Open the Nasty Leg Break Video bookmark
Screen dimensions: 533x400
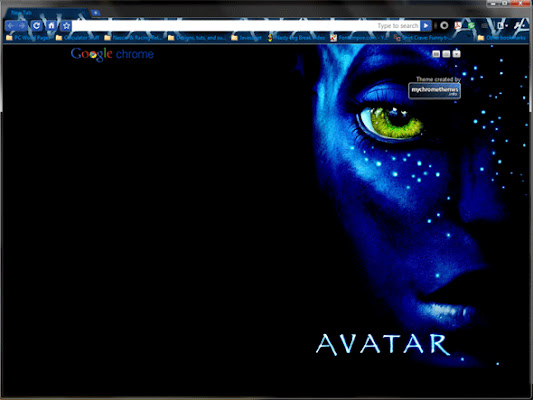[x=296, y=38]
